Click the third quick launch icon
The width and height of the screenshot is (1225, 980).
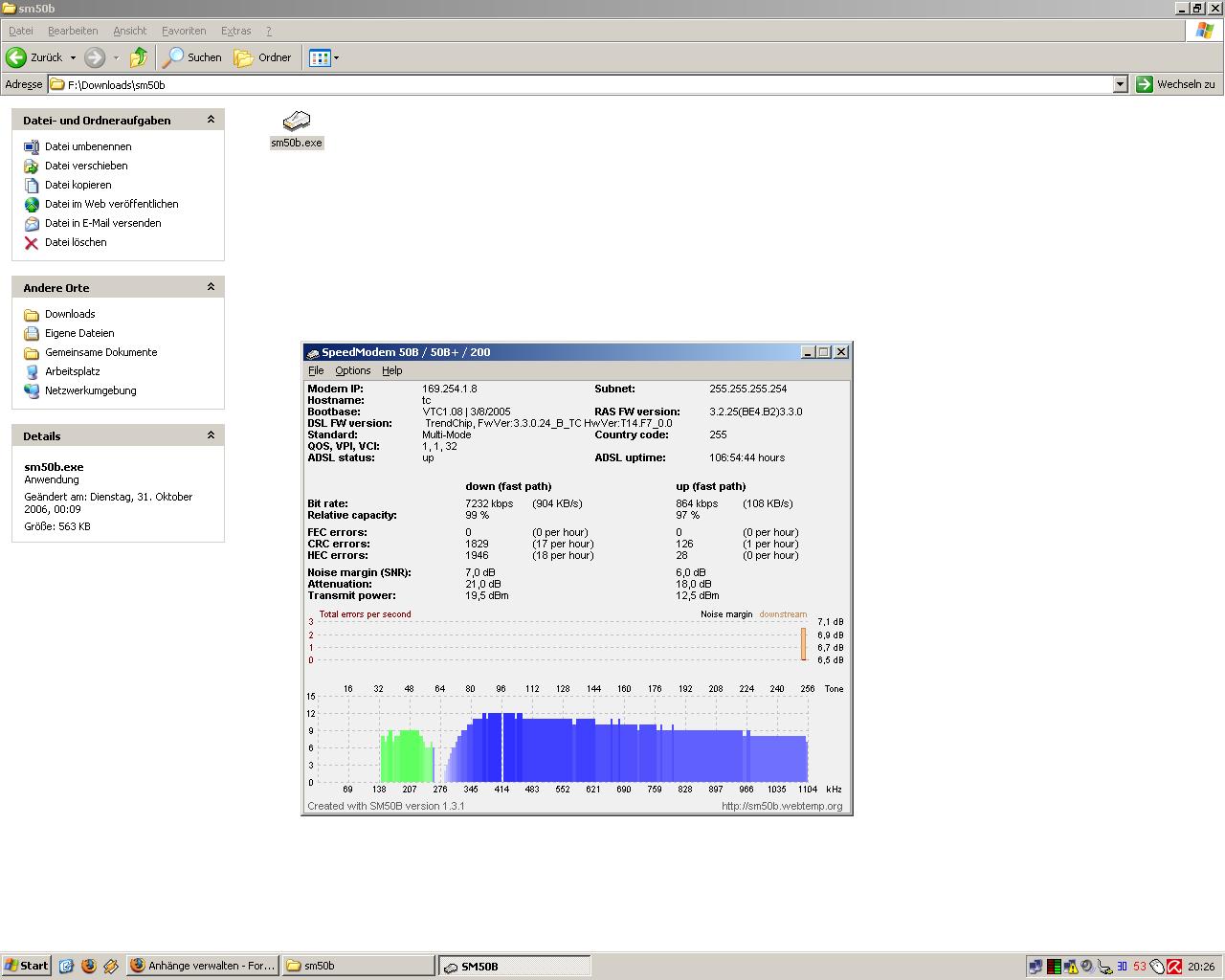pyautogui.click(x=111, y=966)
